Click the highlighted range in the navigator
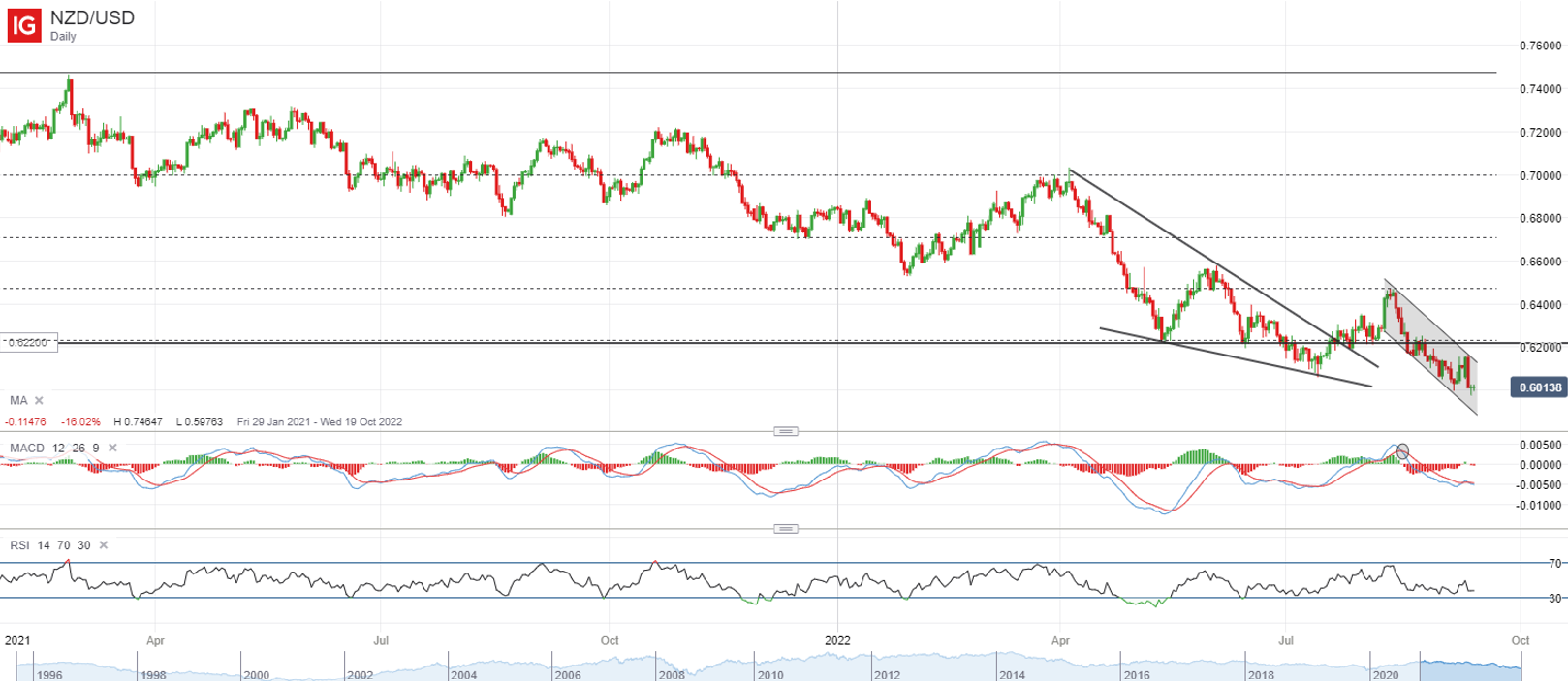The width and height of the screenshot is (1568, 681). pyautogui.click(x=1470, y=667)
